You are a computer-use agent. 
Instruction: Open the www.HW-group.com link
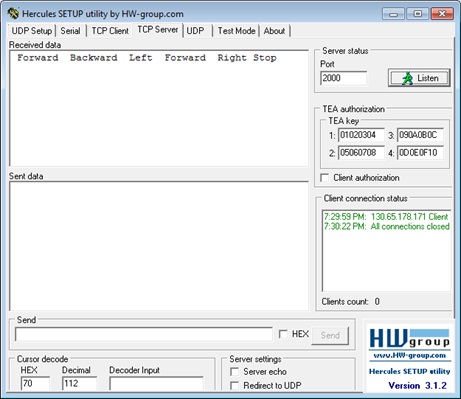coord(410,355)
